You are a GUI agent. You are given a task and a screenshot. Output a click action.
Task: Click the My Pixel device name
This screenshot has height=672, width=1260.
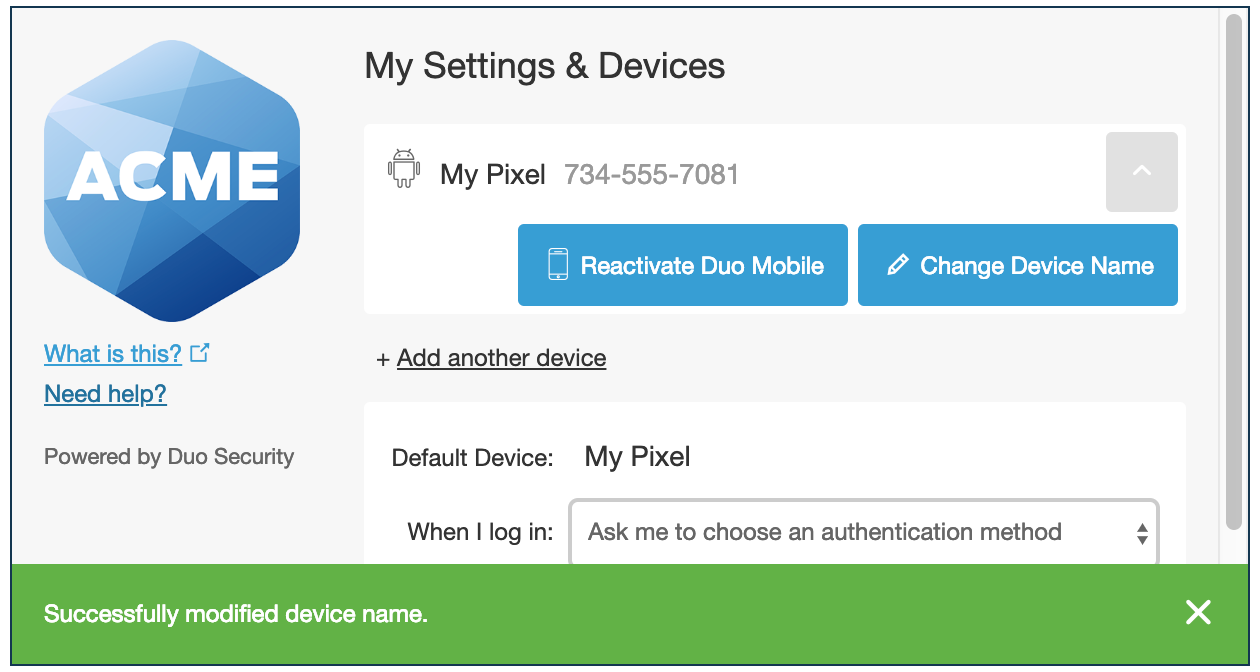click(x=493, y=175)
